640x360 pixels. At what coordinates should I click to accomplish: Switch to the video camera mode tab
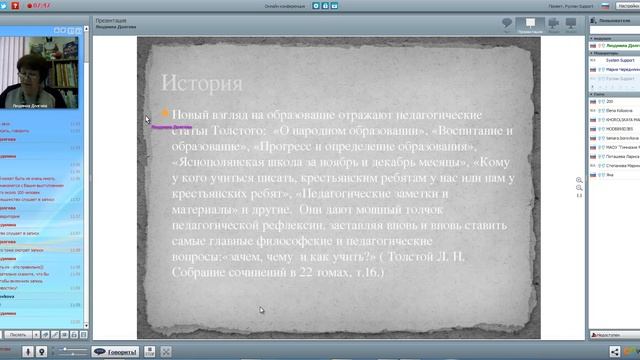pyautogui.click(x=553, y=24)
